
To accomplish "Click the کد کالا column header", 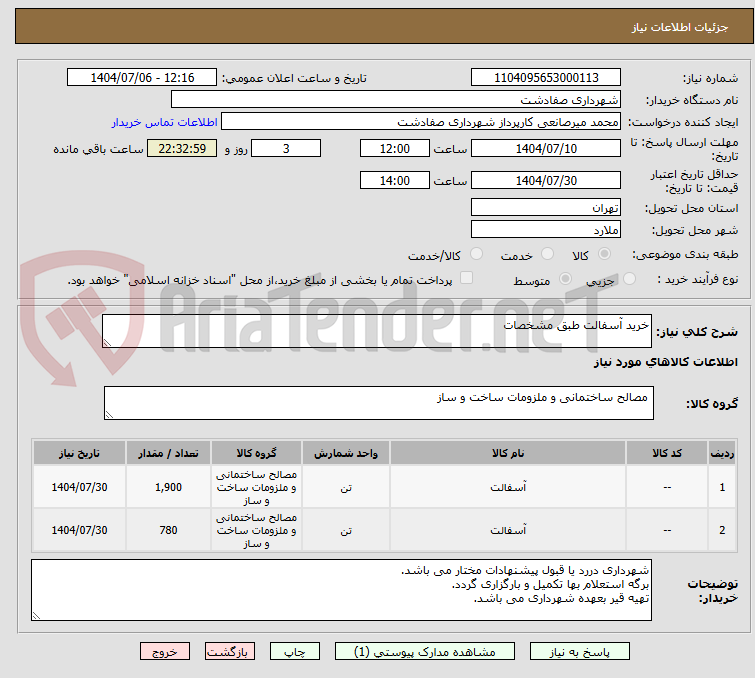I will click(x=667, y=453).
